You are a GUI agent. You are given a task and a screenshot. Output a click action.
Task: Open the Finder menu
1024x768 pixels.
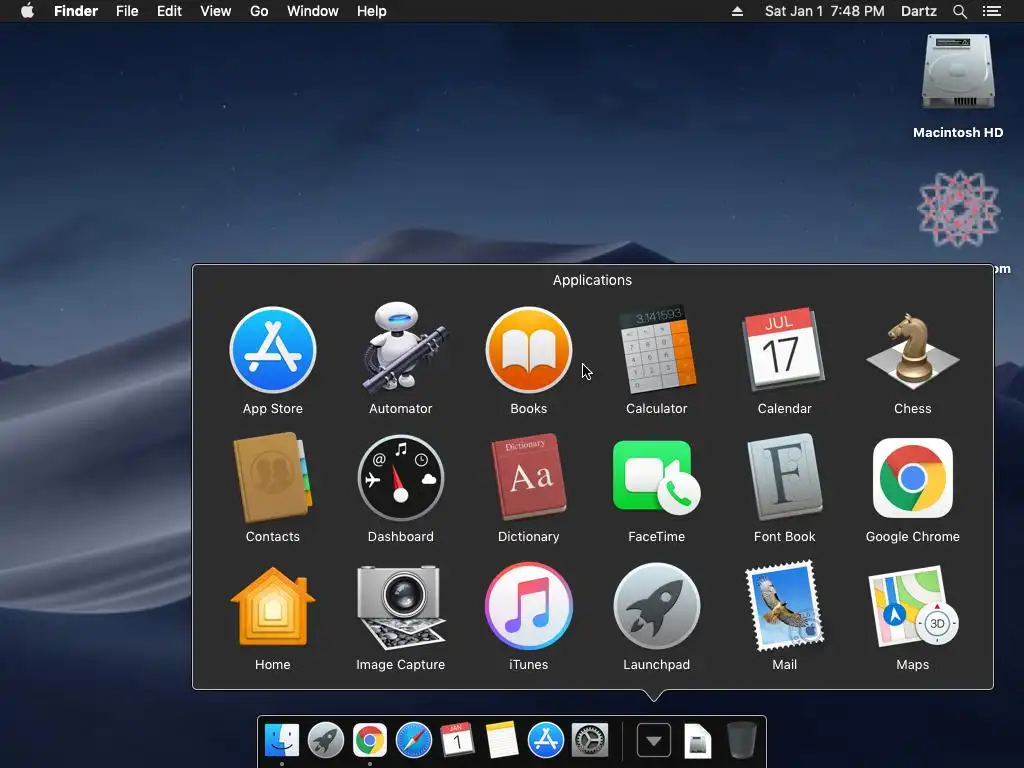pos(76,11)
